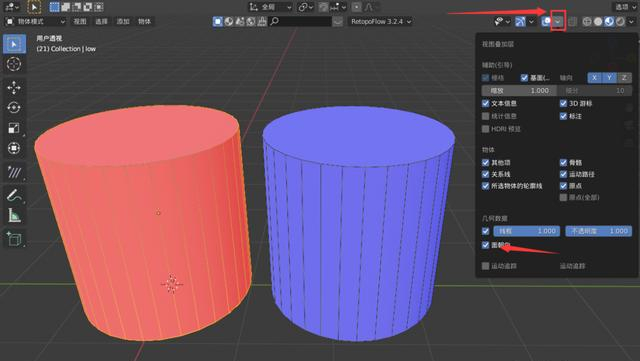Click the magnifier search field in header
The height and width of the screenshot is (361, 640).
(300, 21)
